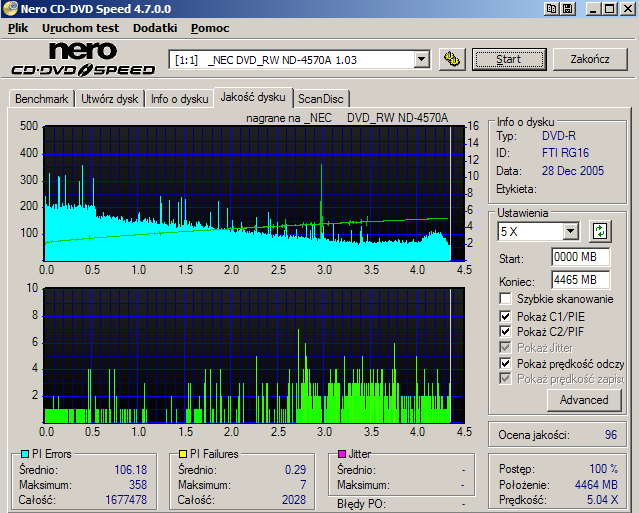The width and height of the screenshot is (639, 513).
Task: Uncheck Pokaż C2/PIF checkbox
Action: (x=505, y=332)
